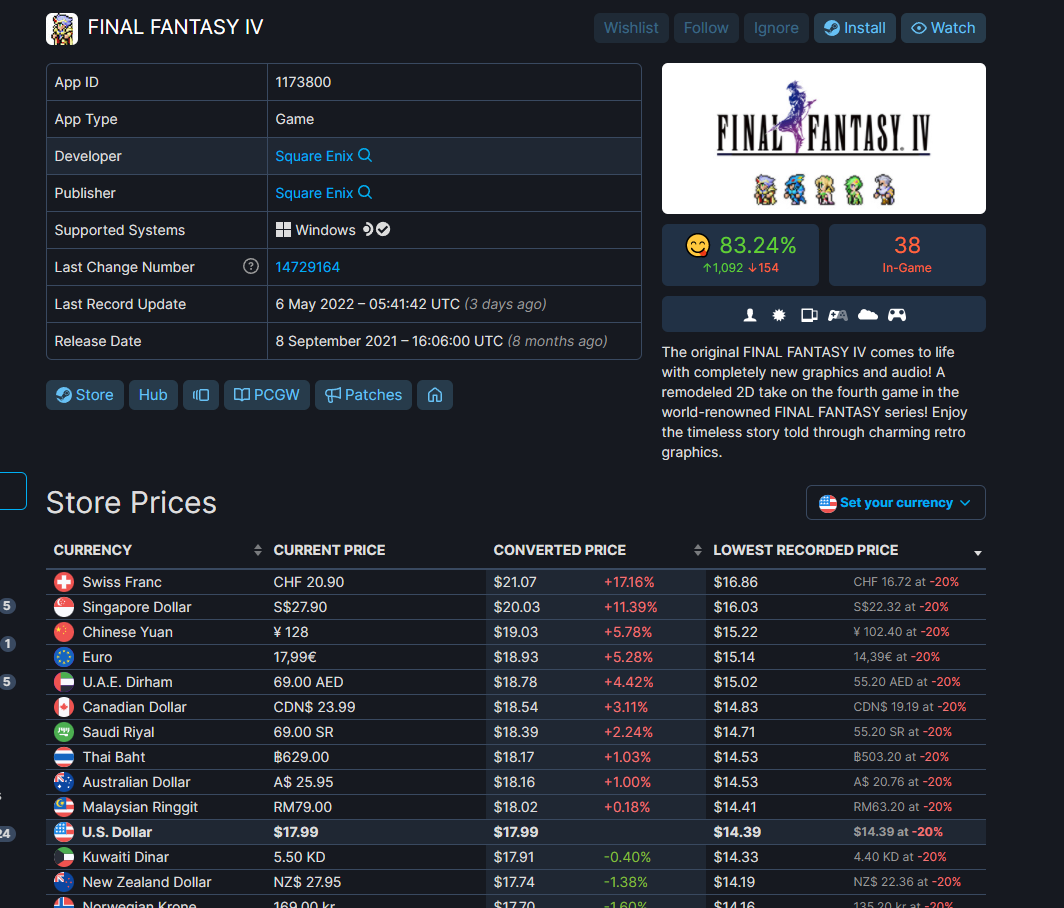Click the U.S. Dollar flag icon
The height and width of the screenshot is (908, 1064).
[64, 832]
